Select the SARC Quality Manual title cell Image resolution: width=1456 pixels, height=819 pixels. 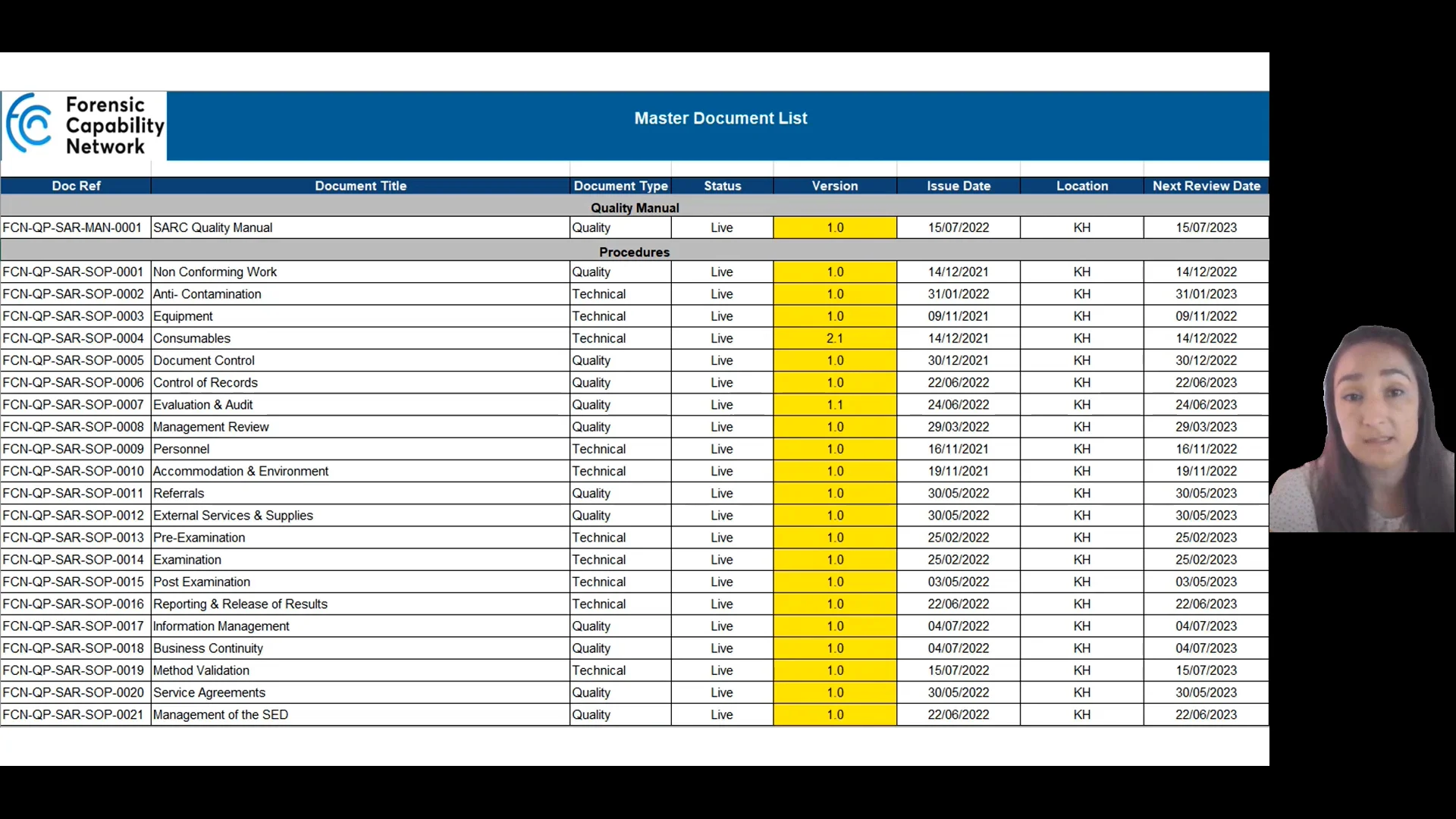(x=213, y=227)
